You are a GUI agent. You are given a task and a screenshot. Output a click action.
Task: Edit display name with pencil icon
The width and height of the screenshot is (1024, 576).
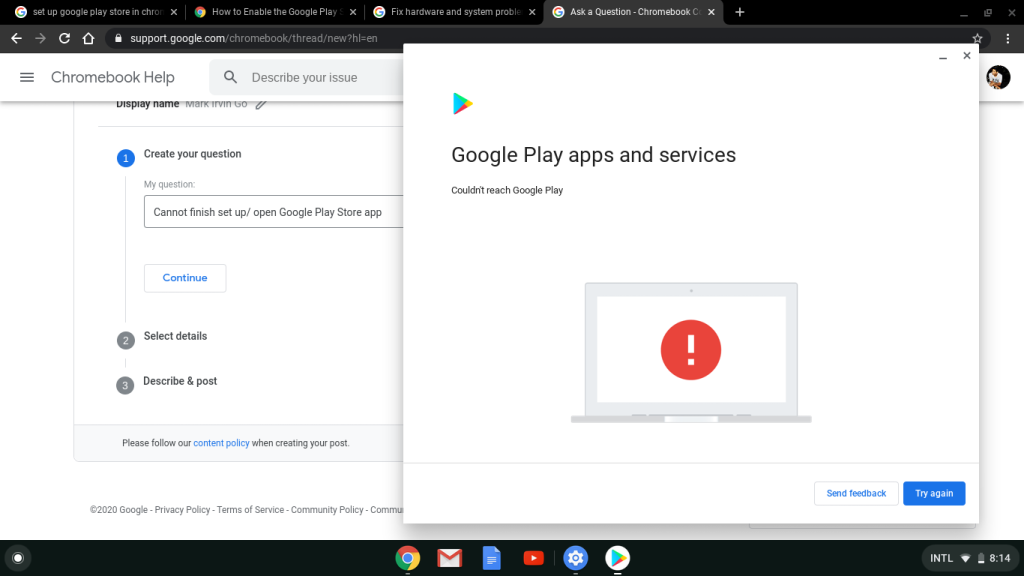point(261,104)
